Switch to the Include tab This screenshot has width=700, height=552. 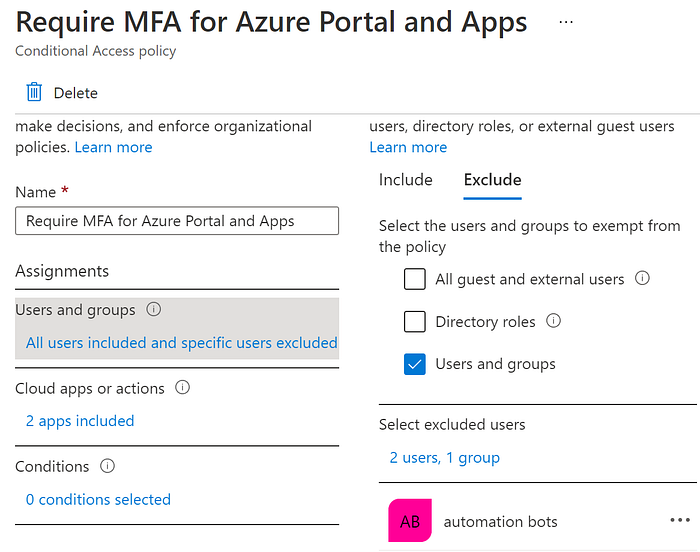tap(405, 180)
